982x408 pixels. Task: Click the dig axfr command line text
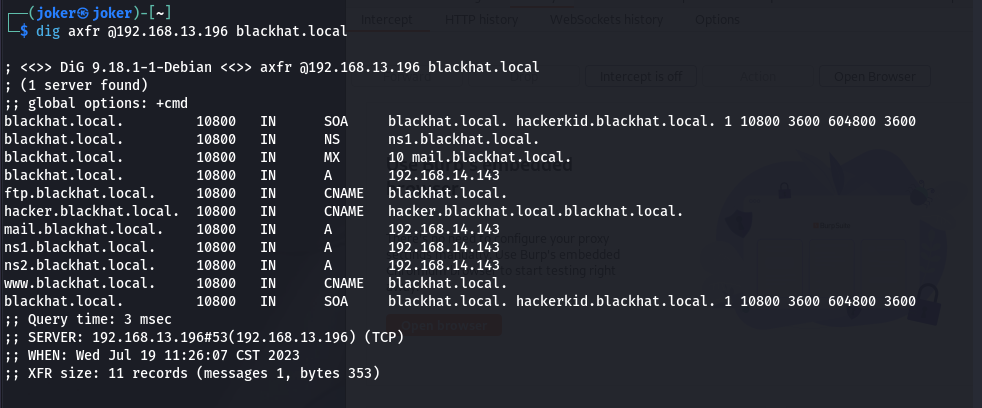click(192, 31)
